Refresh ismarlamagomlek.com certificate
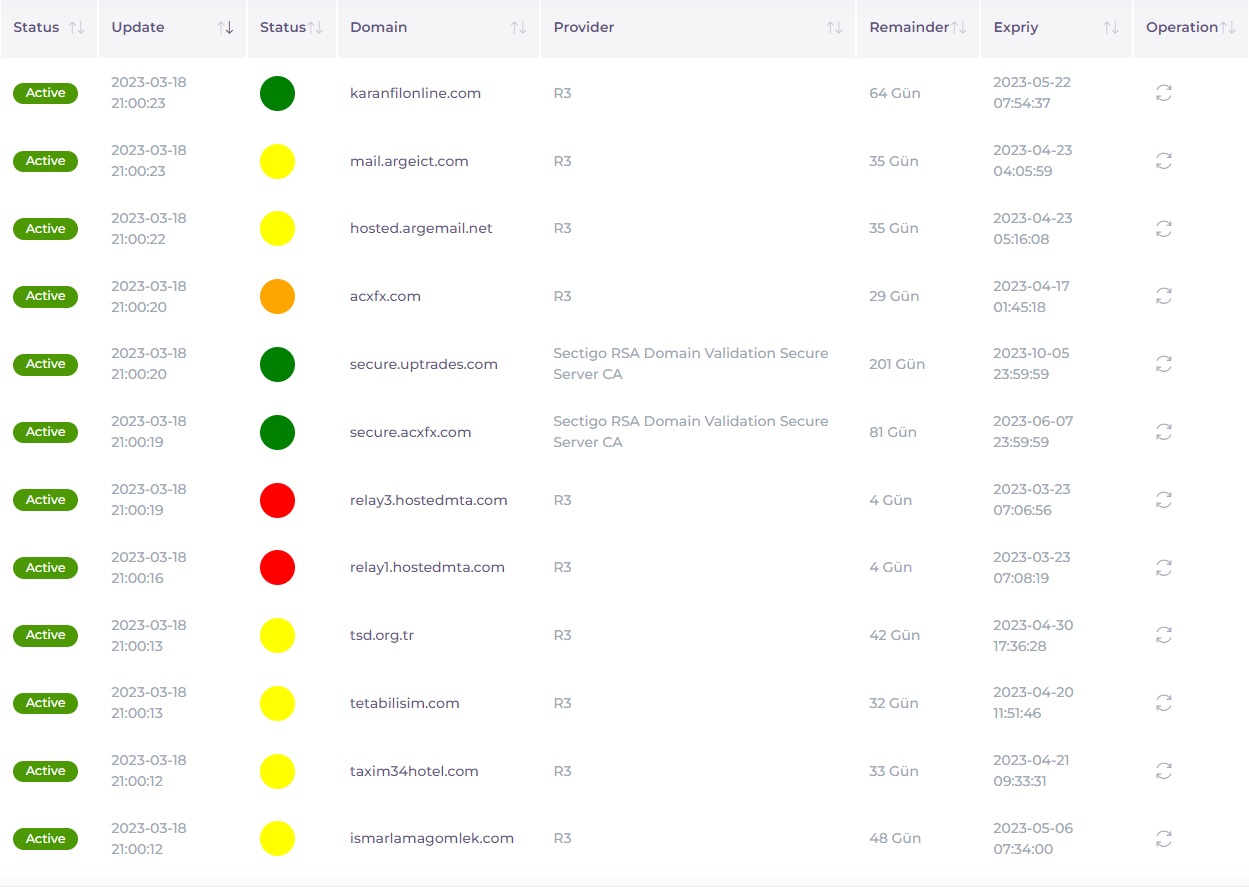Viewport: 1249px width, 888px height. coord(1163,838)
